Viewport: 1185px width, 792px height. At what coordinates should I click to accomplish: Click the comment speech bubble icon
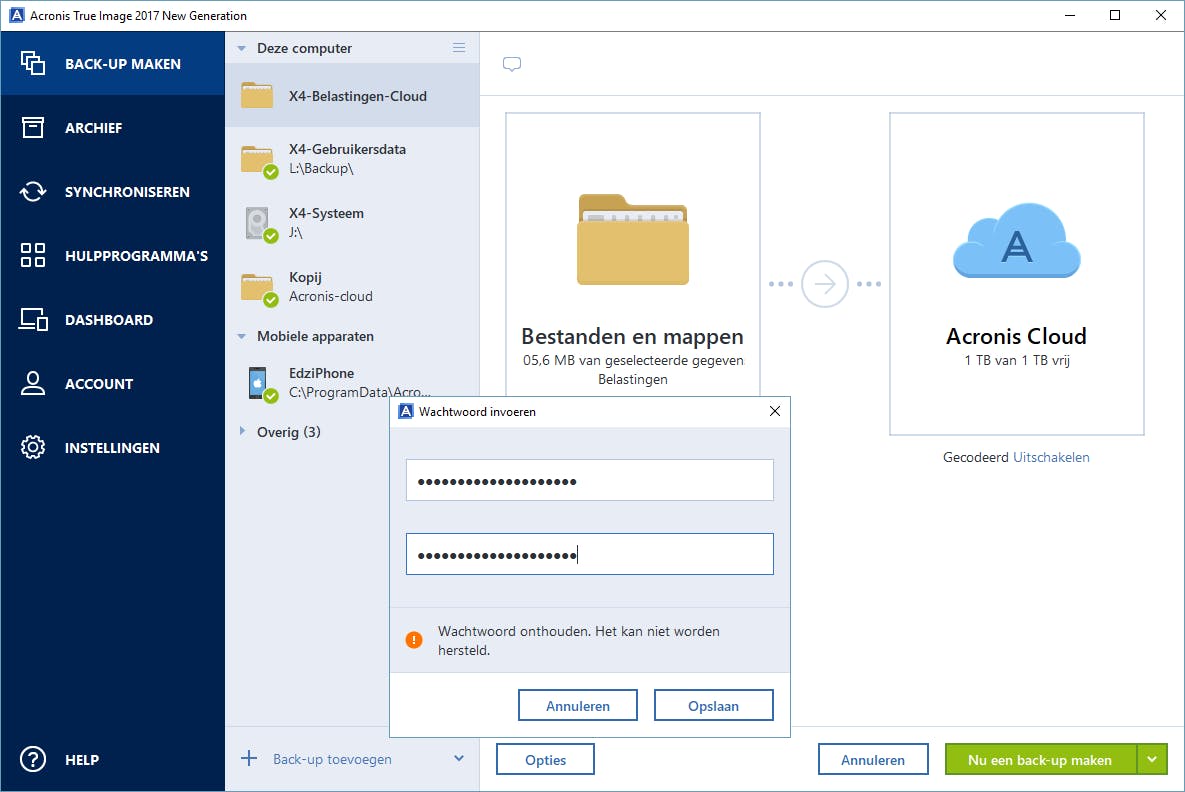[x=512, y=64]
